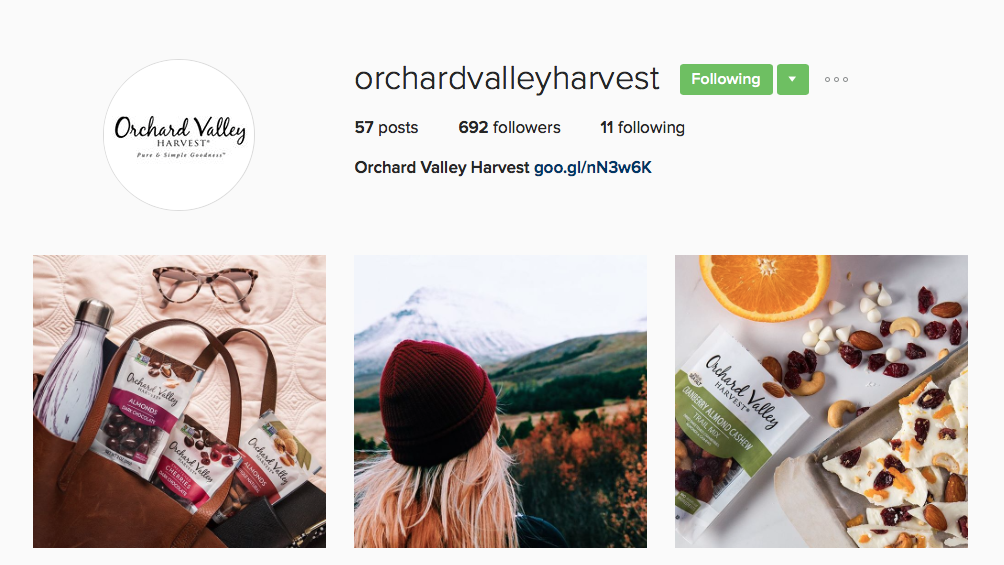The height and width of the screenshot is (565, 1004).
Task: Open the 11 following list
Action: click(642, 127)
